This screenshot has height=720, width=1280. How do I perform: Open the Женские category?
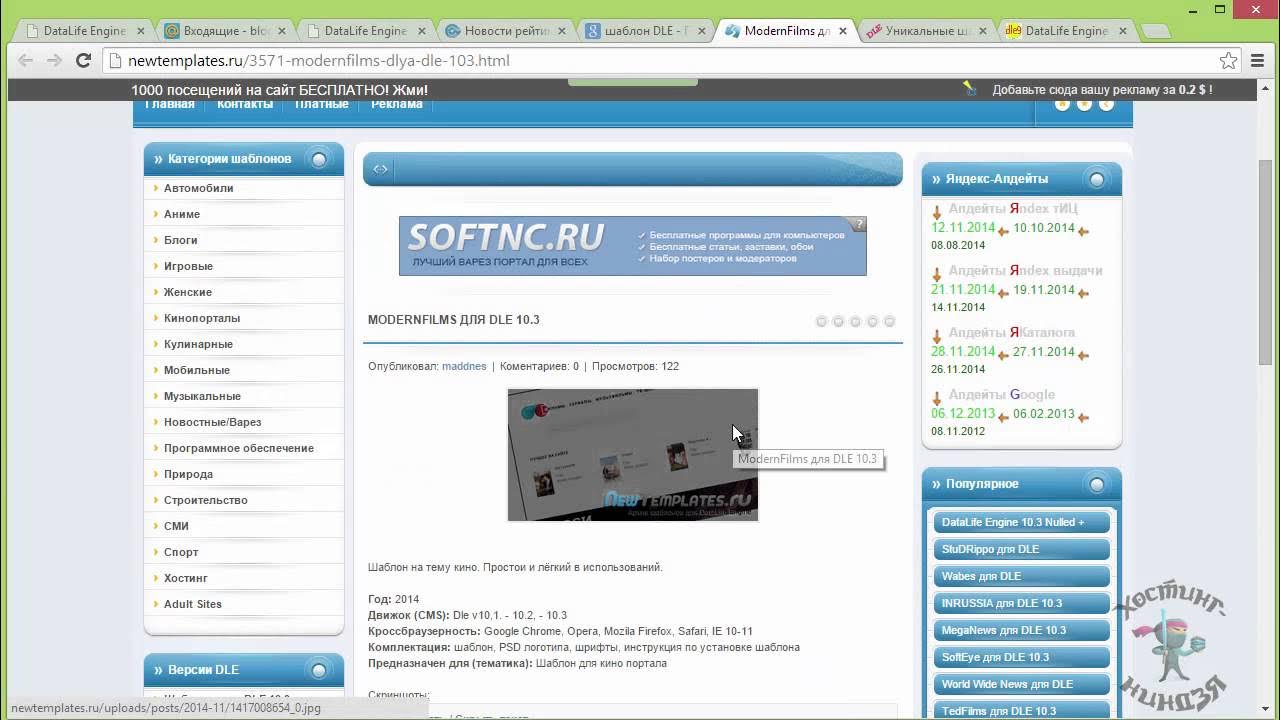pyautogui.click(x=188, y=292)
